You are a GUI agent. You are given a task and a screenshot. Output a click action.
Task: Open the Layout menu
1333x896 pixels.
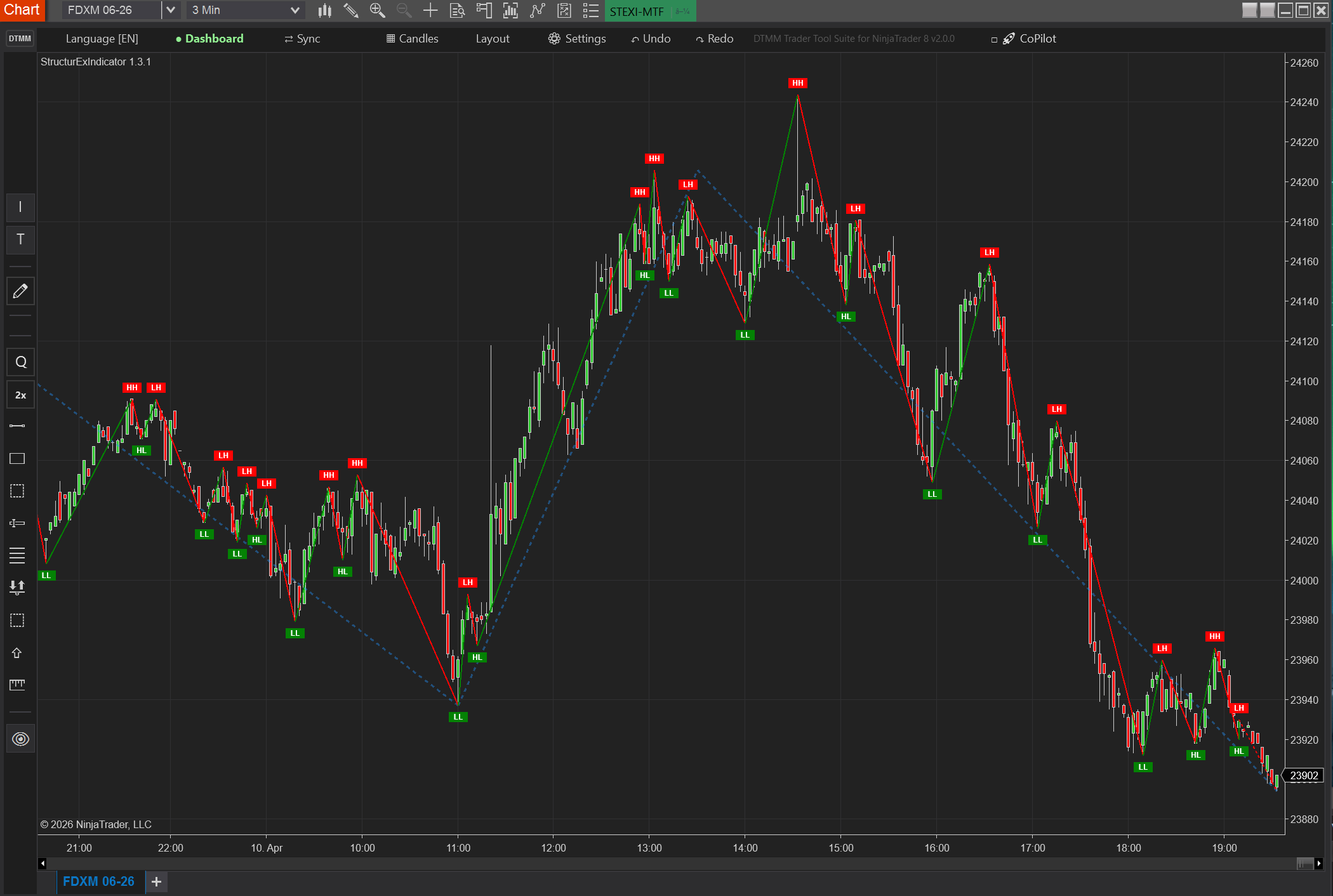492,39
